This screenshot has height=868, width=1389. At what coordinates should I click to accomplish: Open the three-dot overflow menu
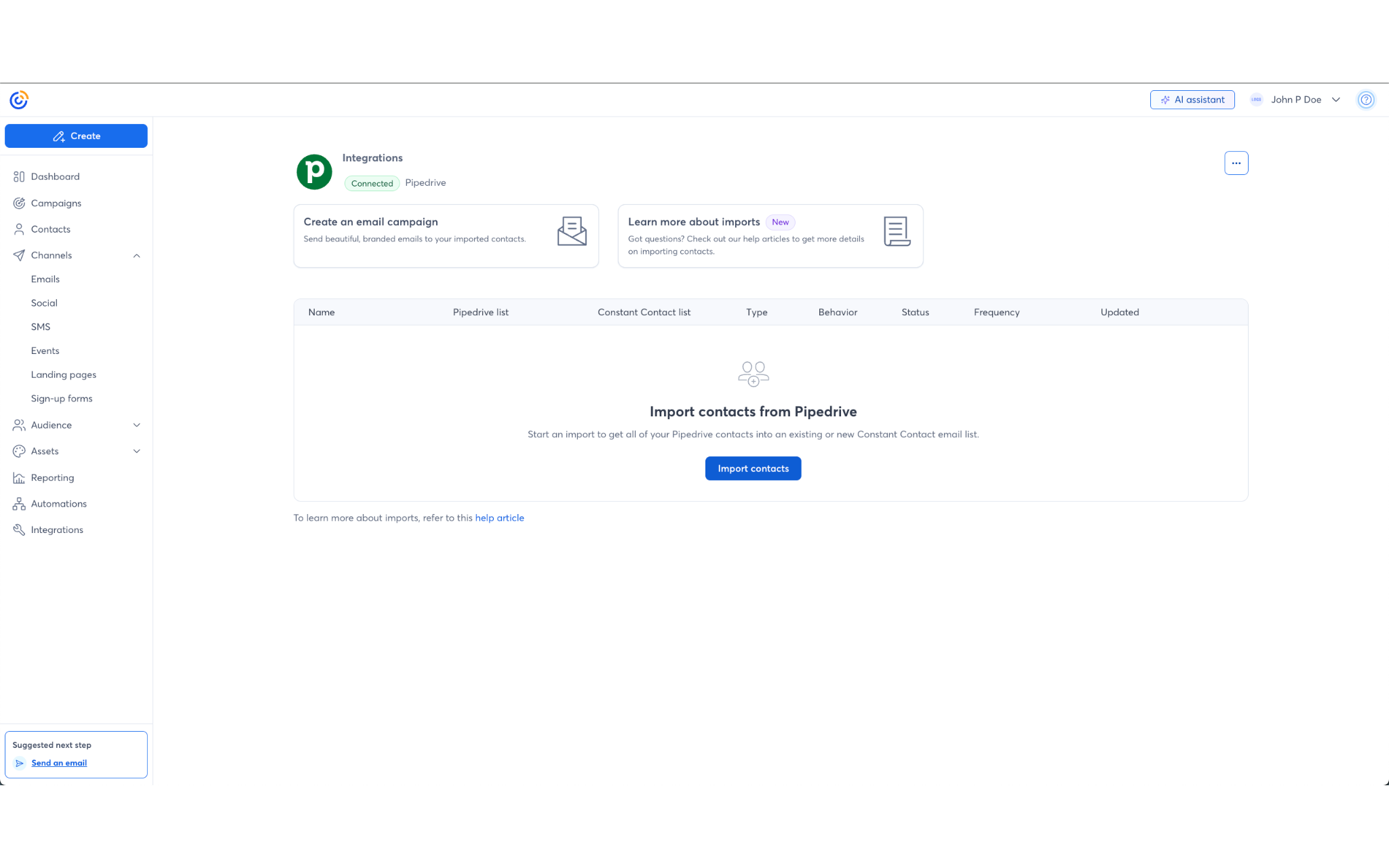1236,163
